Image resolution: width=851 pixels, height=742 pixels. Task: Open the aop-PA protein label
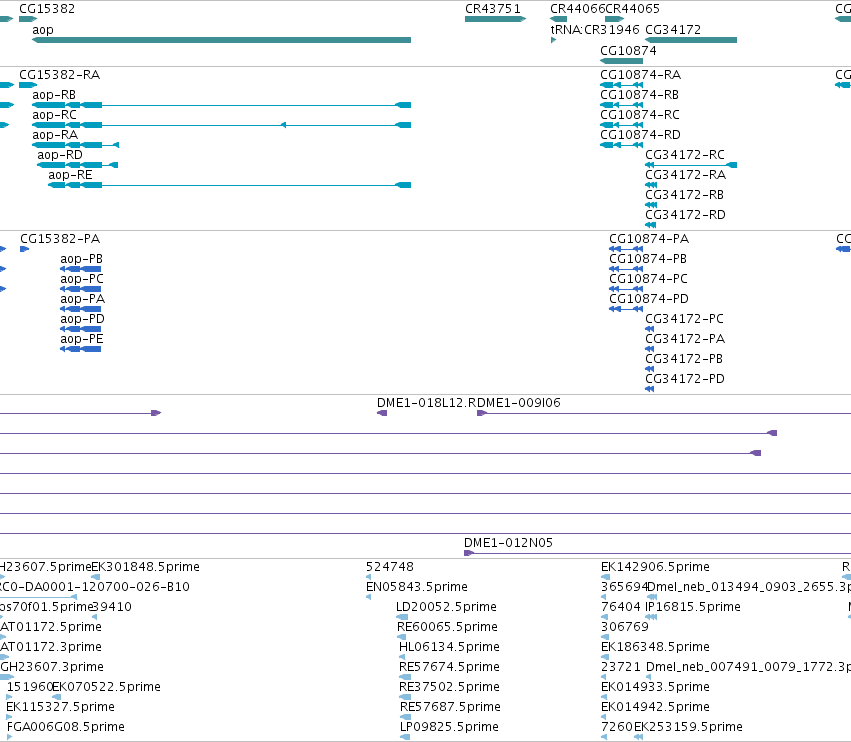click(82, 299)
